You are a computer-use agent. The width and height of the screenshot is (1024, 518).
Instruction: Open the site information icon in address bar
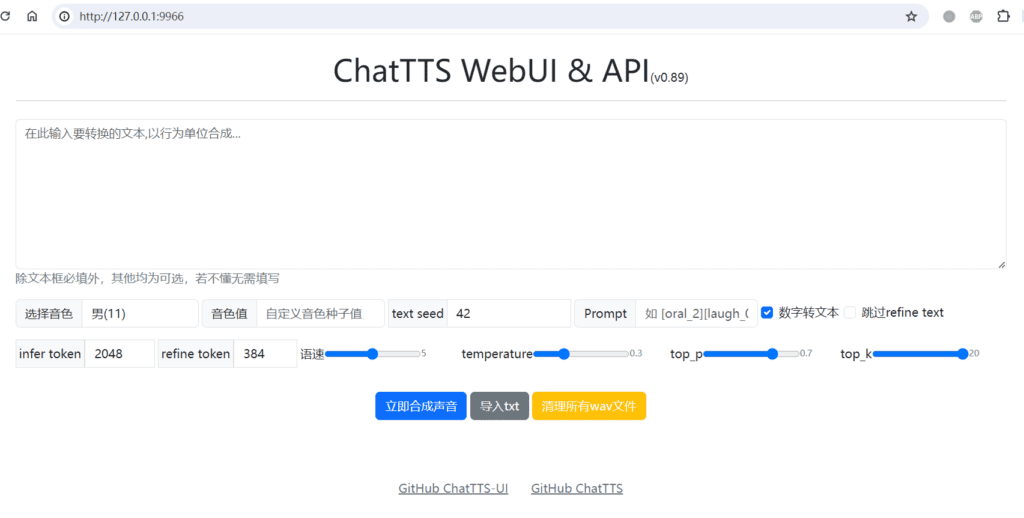click(64, 16)
